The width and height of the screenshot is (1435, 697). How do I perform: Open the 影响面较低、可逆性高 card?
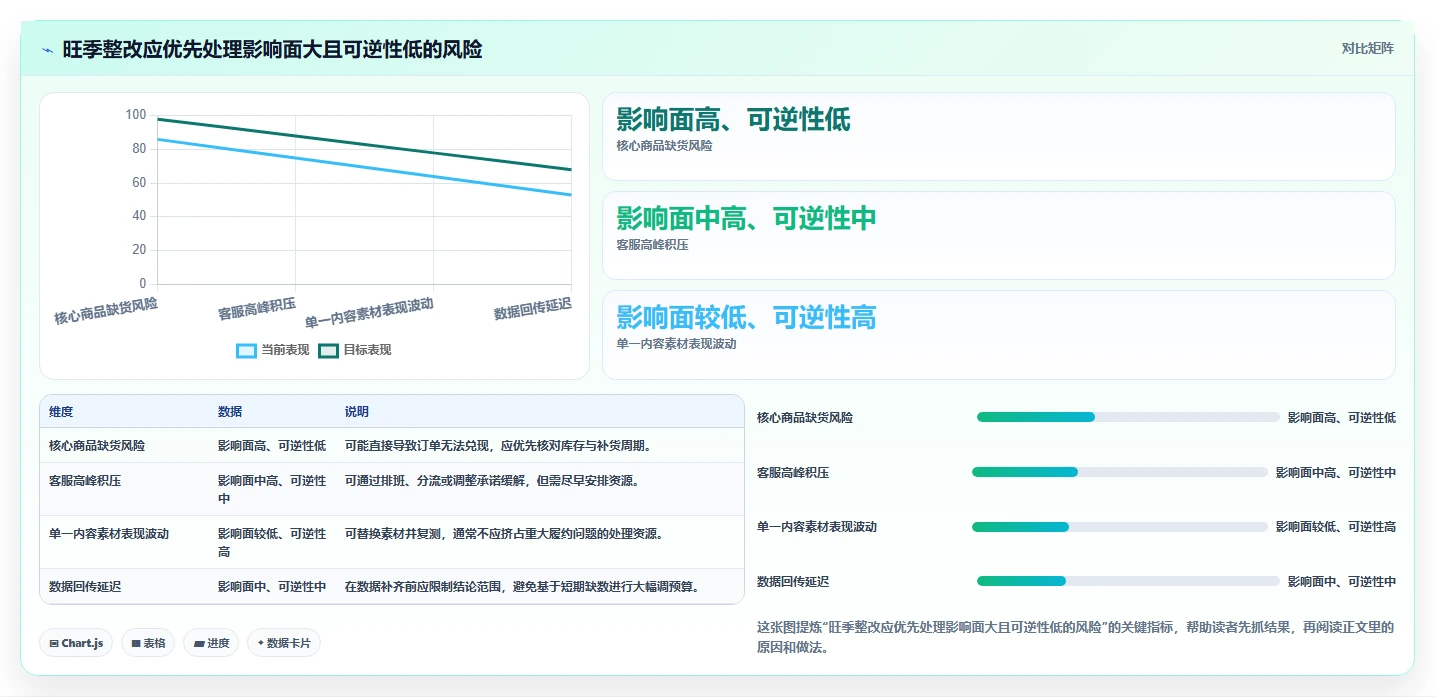pos(998,335)
